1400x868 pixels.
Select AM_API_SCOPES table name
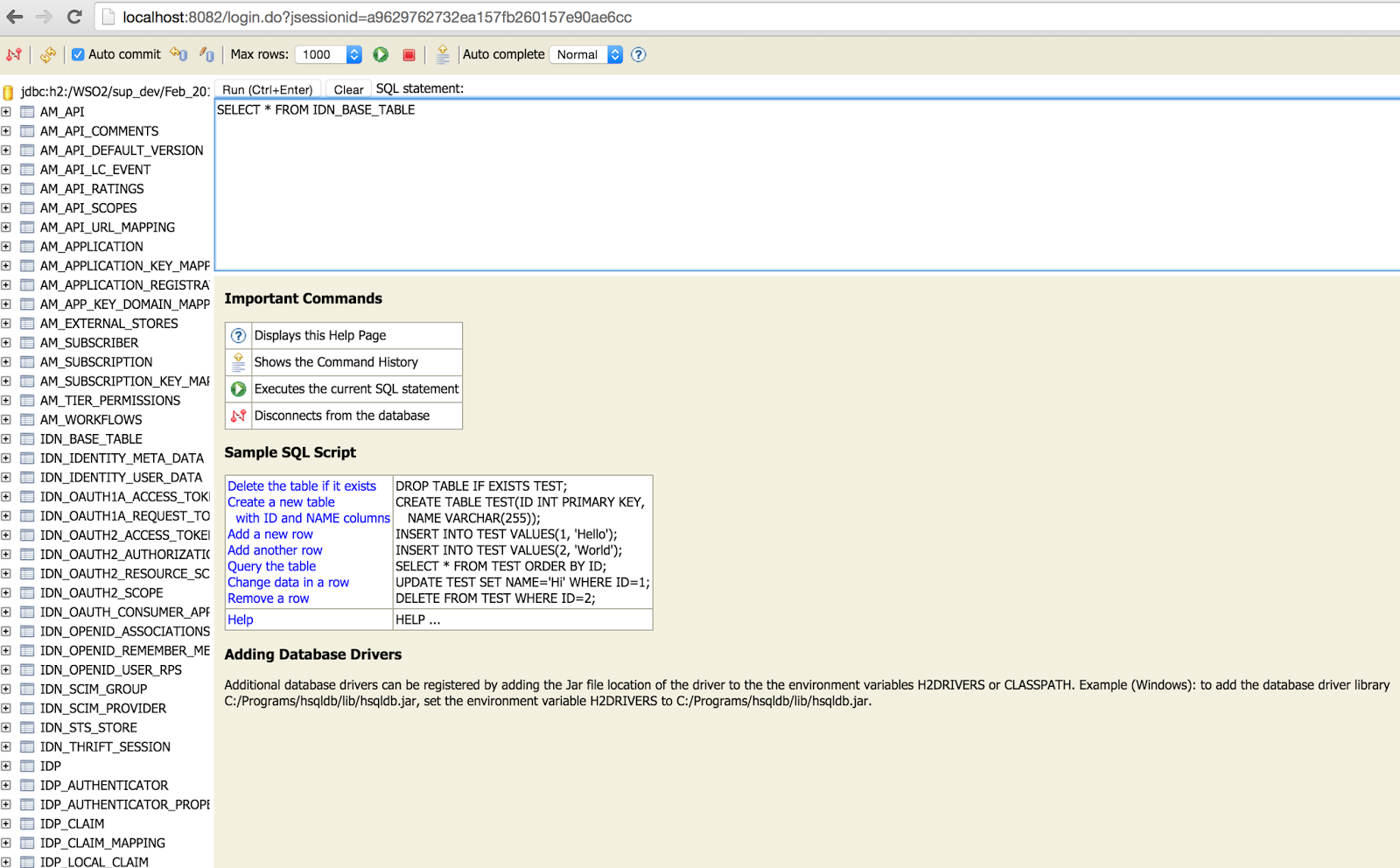pyautogui.click(x=88, y=208)
